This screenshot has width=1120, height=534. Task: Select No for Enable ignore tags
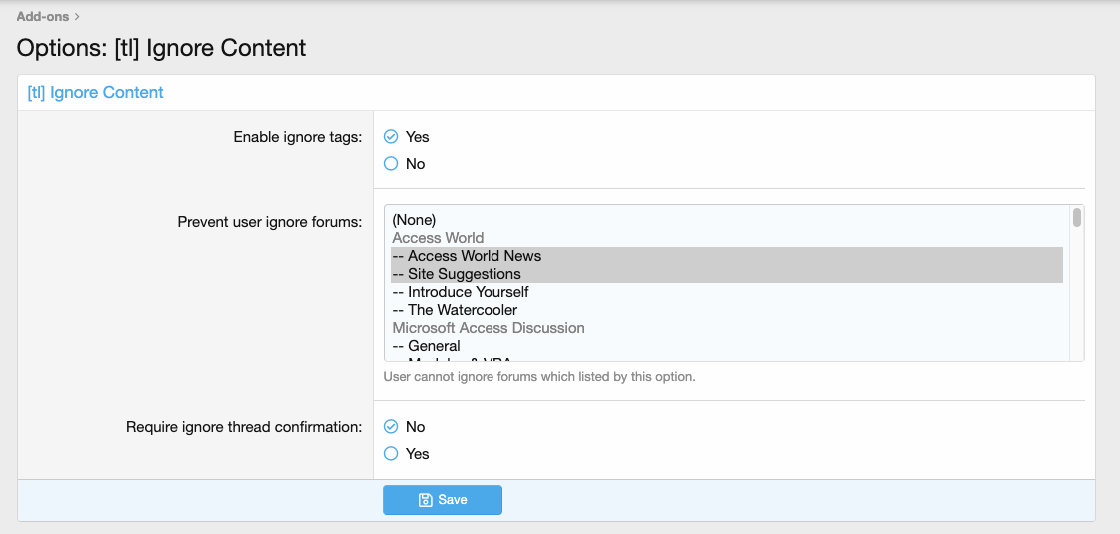pyautogui.click(x=391, y=164)
